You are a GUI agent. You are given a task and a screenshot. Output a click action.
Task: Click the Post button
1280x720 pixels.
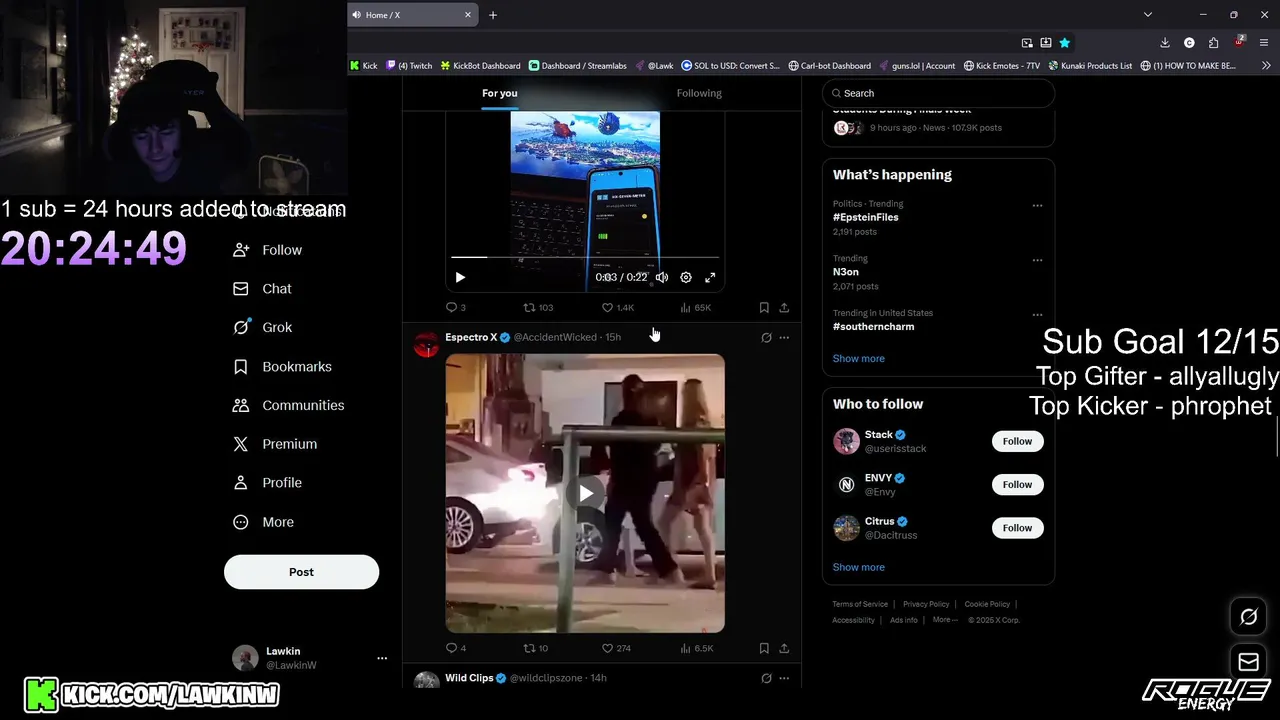point(301,572)
